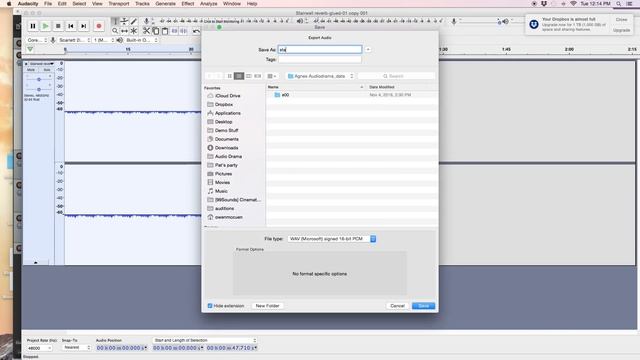Image resolution: width=640 pixels, height=360 pixels.
Task: Select the Multi-Tool asterisk icon
Action: point(133,31)
